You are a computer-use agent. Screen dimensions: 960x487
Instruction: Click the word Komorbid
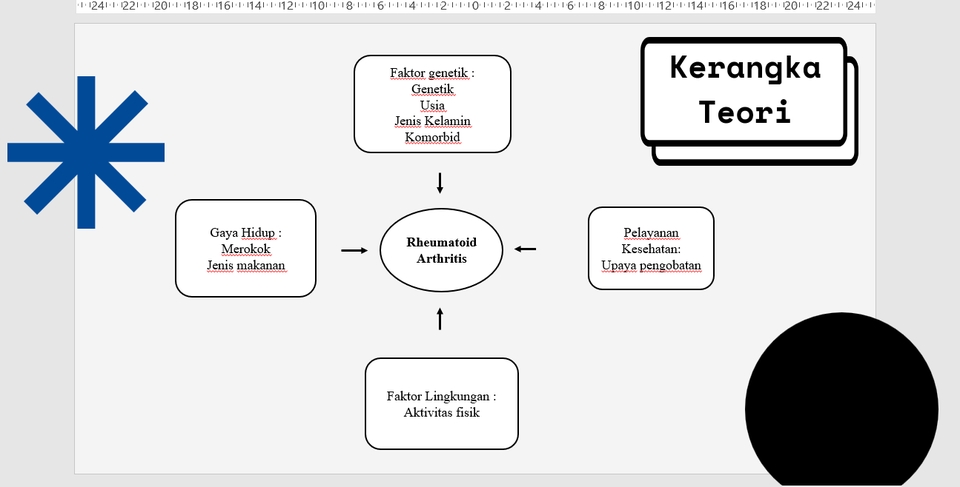pos(432,137)
